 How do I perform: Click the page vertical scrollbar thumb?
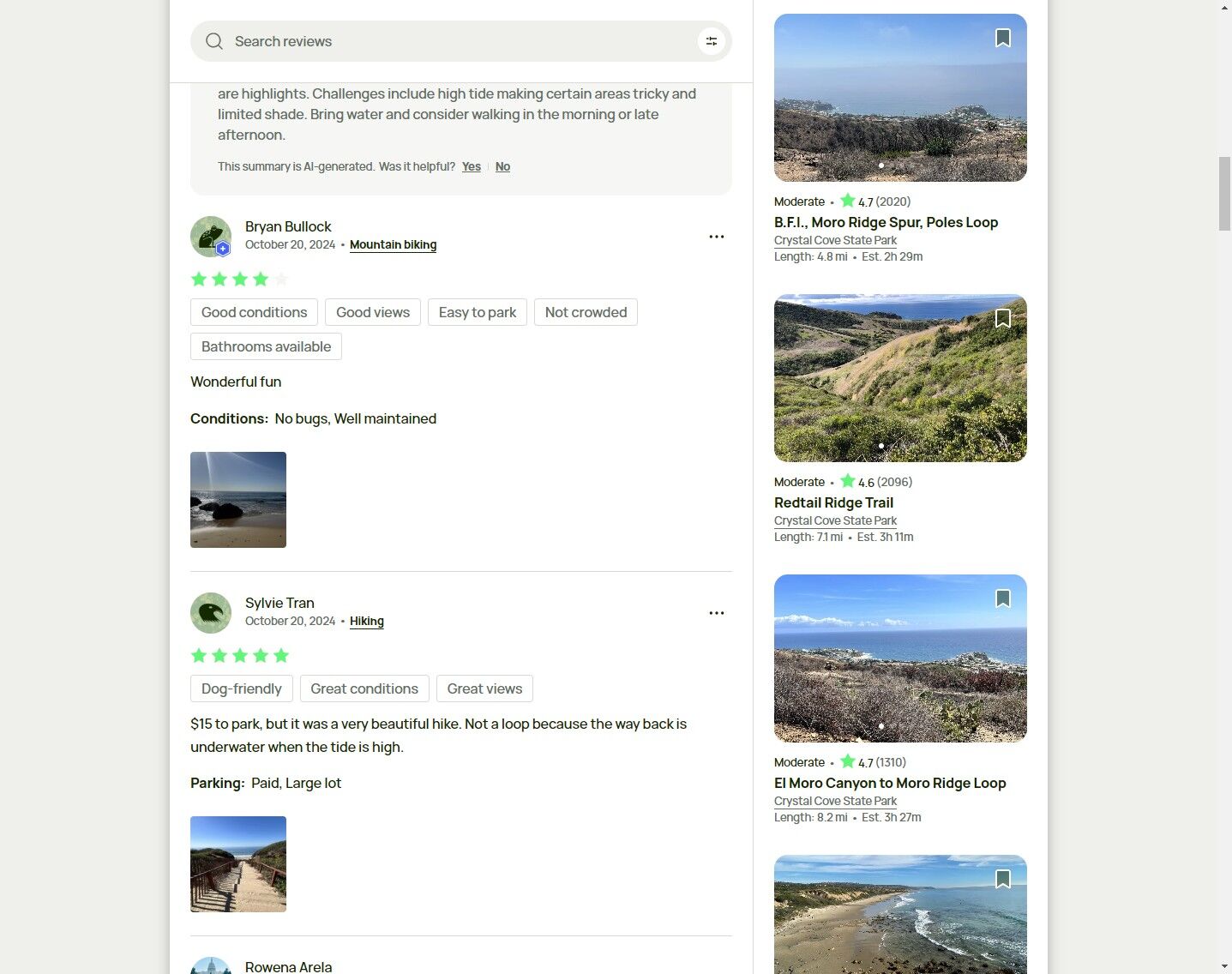coord(1224,194)
